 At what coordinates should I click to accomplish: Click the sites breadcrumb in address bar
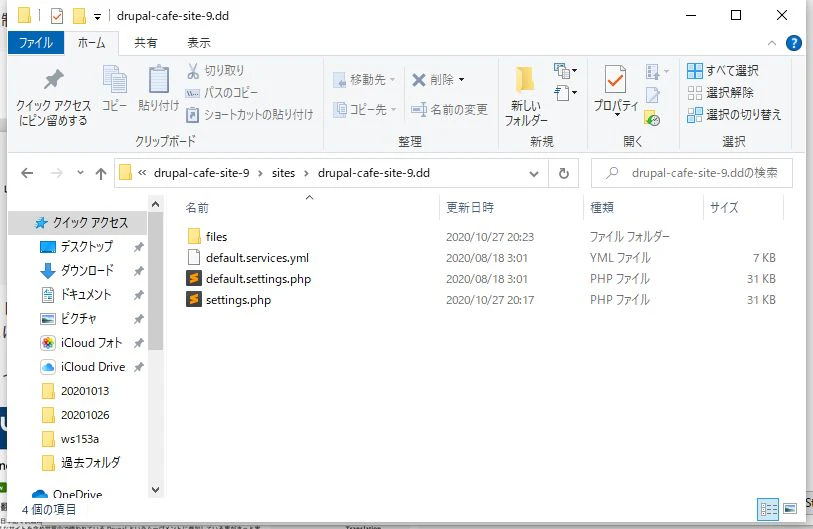[x=283, y=173]
